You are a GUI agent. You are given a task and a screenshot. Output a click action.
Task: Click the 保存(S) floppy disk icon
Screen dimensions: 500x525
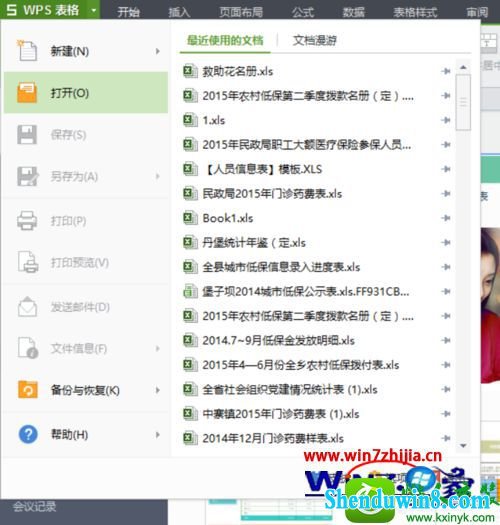(27, 135)
